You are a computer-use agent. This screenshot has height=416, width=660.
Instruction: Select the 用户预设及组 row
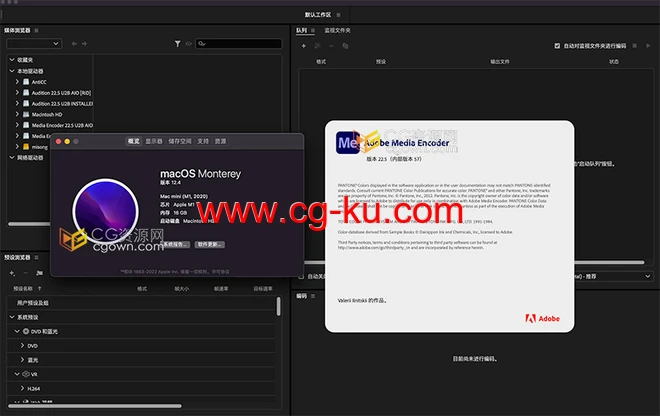point(141,303)
